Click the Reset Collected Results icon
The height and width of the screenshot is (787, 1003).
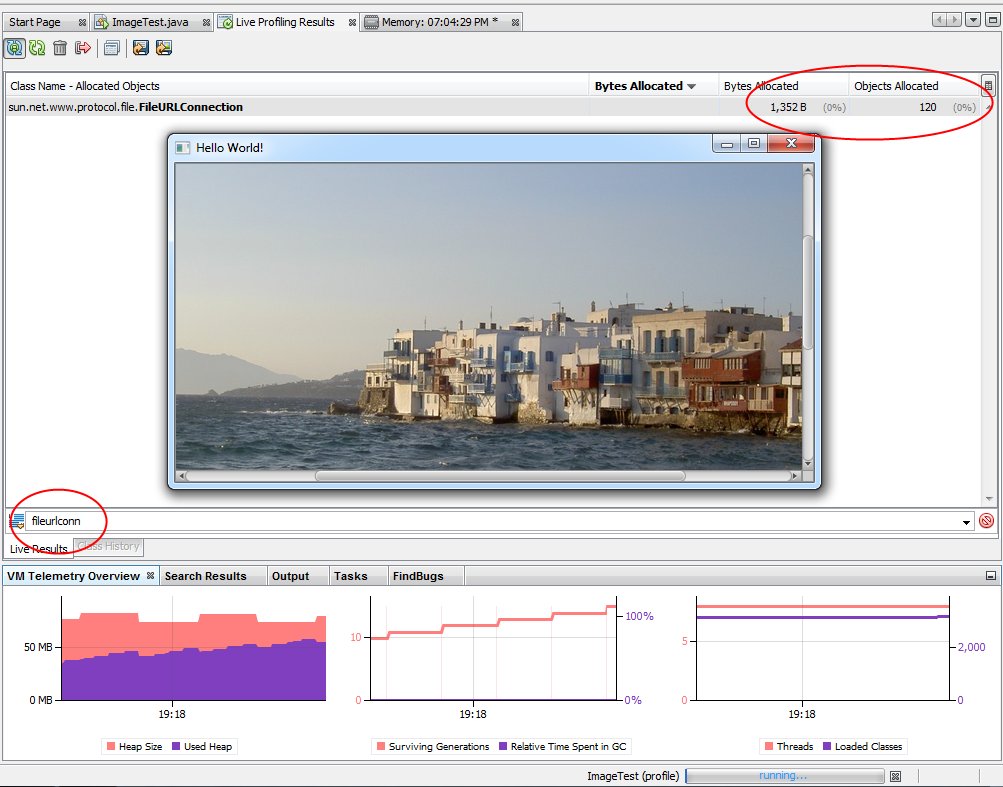83,48
